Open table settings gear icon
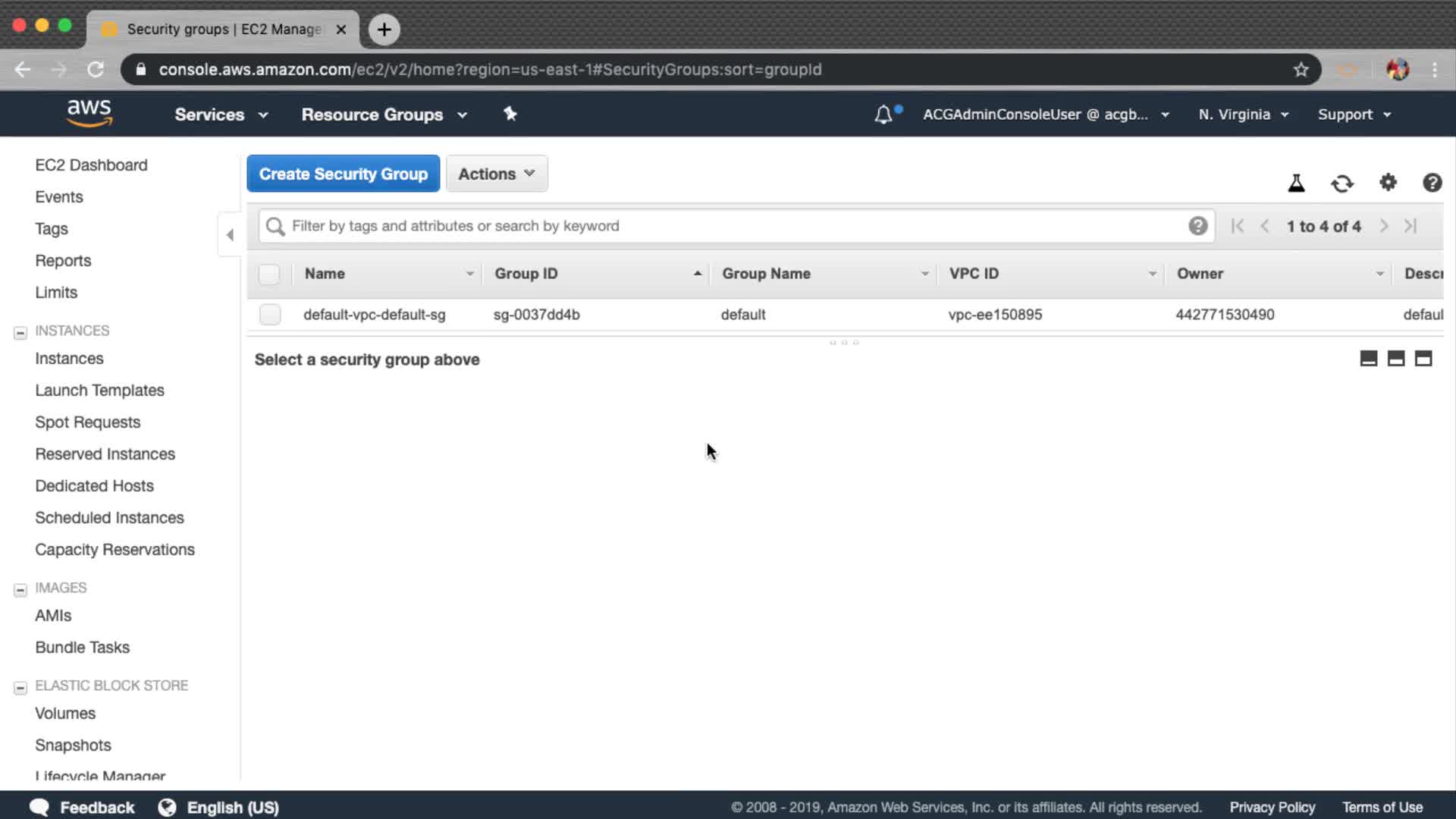The image size is (1456, 819). coord(1388,183)
